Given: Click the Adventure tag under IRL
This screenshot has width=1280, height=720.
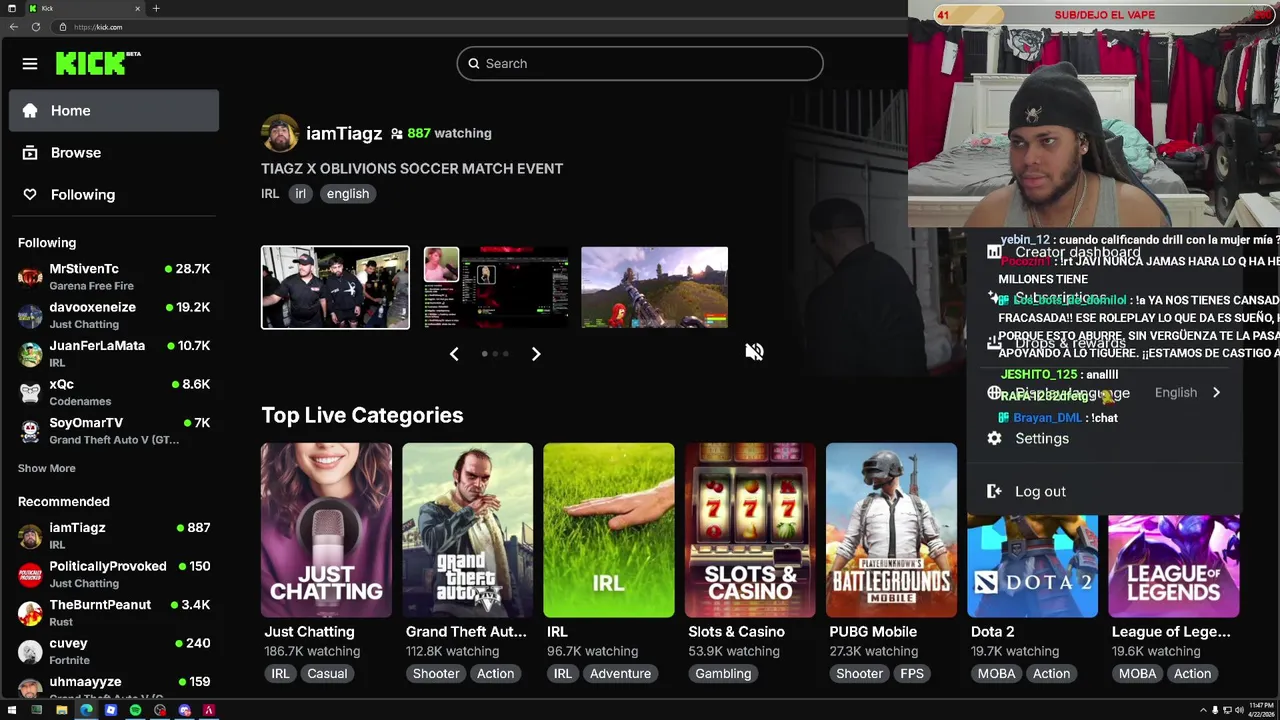Looking at the screenshot, I should coord(620,674).
